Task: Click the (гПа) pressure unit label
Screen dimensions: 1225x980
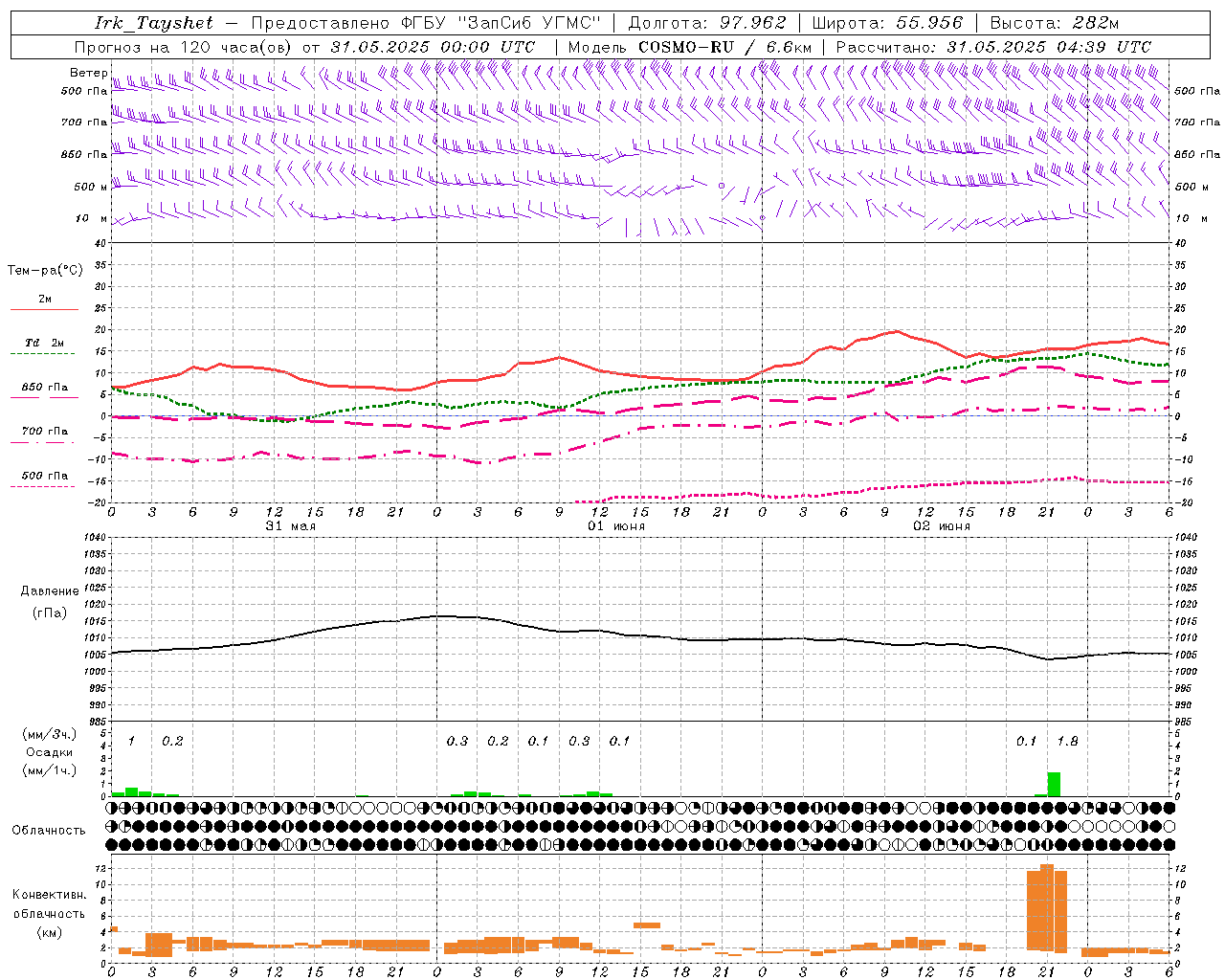Action: (50, 613)
